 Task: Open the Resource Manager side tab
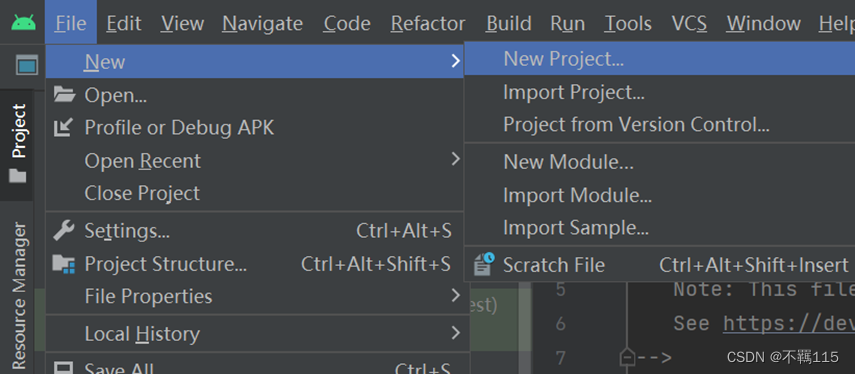pos(19,294)
